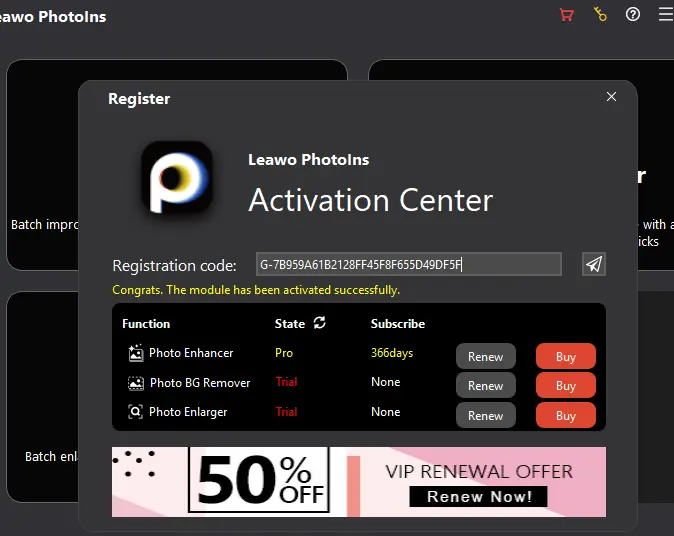Click the Trial state of Photo Enlarger
The image size is (674, 536).
coord(286,412)
